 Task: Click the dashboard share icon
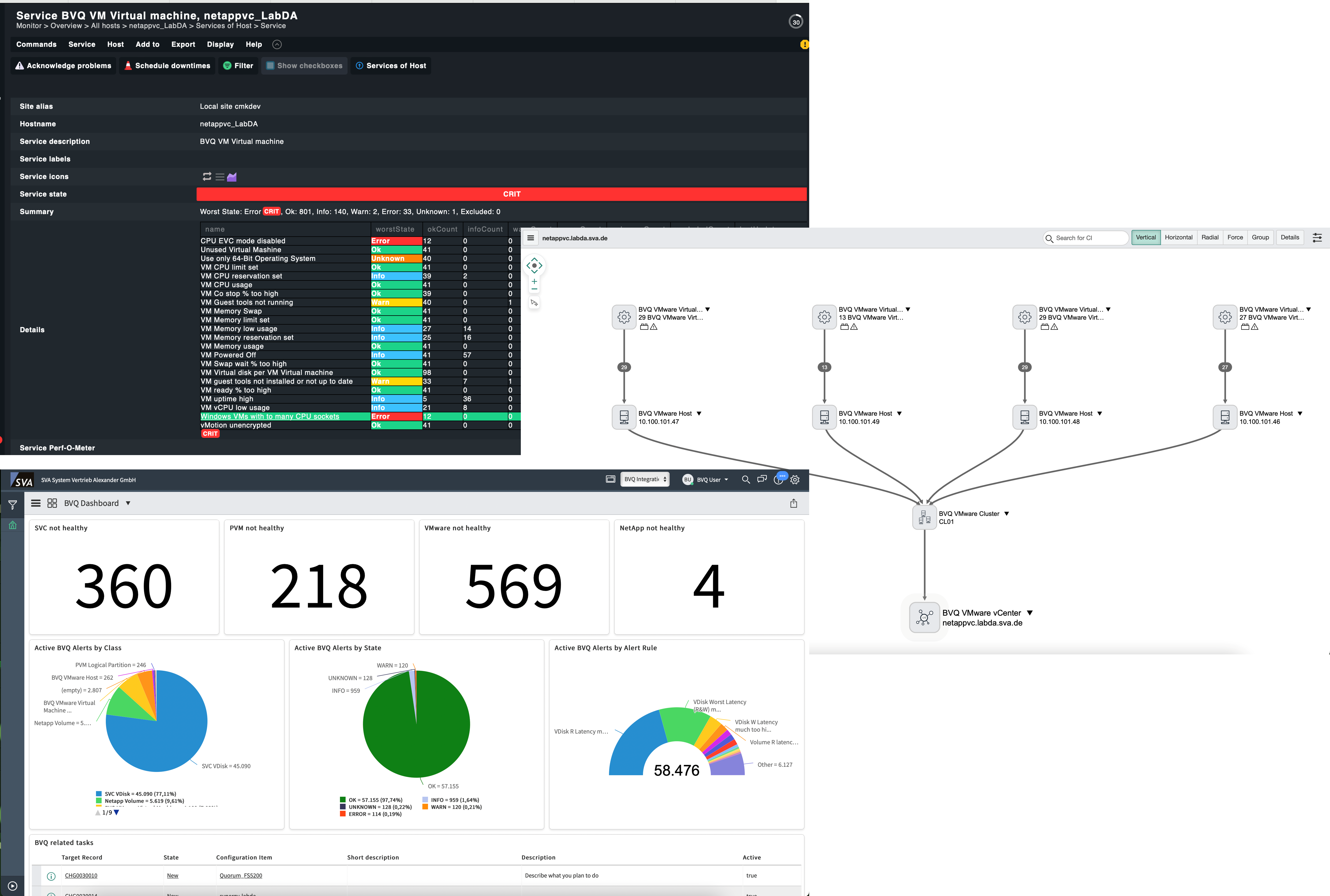[793, 503]
